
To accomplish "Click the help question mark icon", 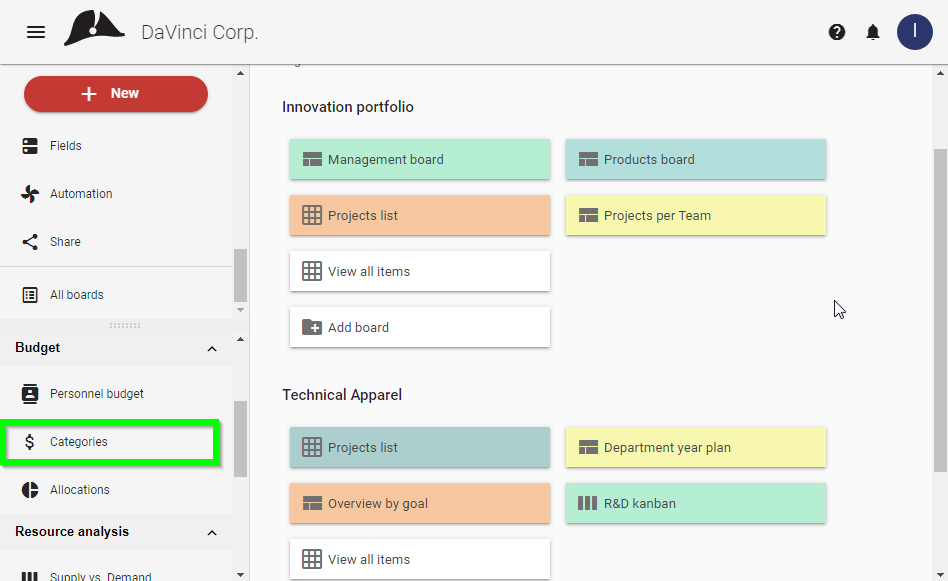I will (x=837, y=32).
